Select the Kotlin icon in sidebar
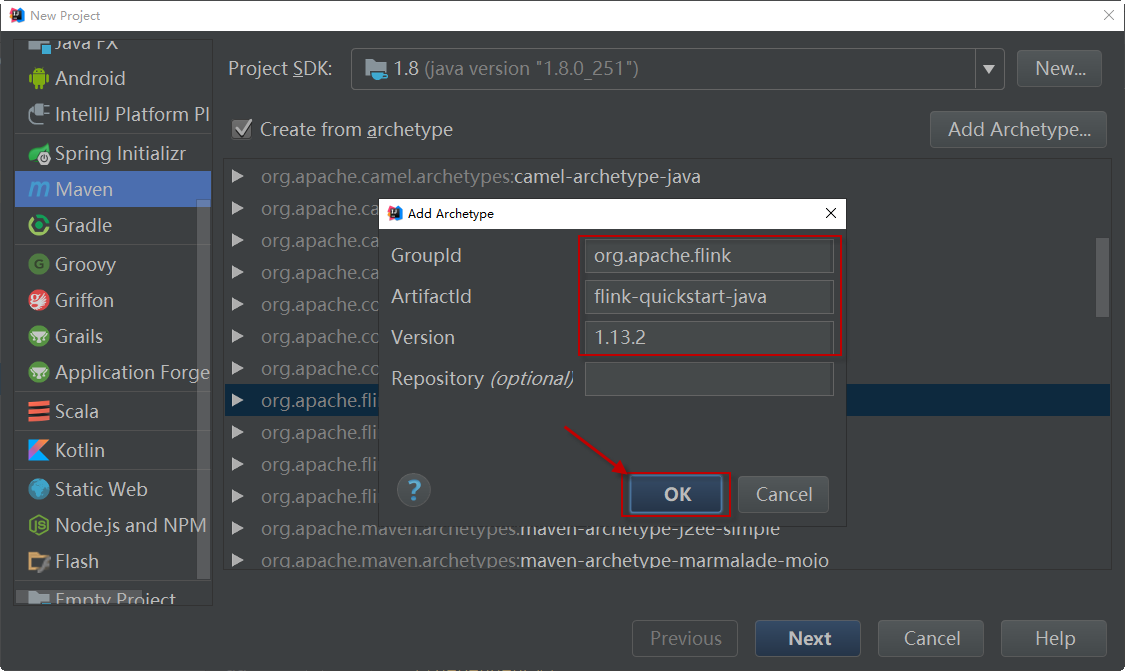1125x671 pixels. (39, 450)
